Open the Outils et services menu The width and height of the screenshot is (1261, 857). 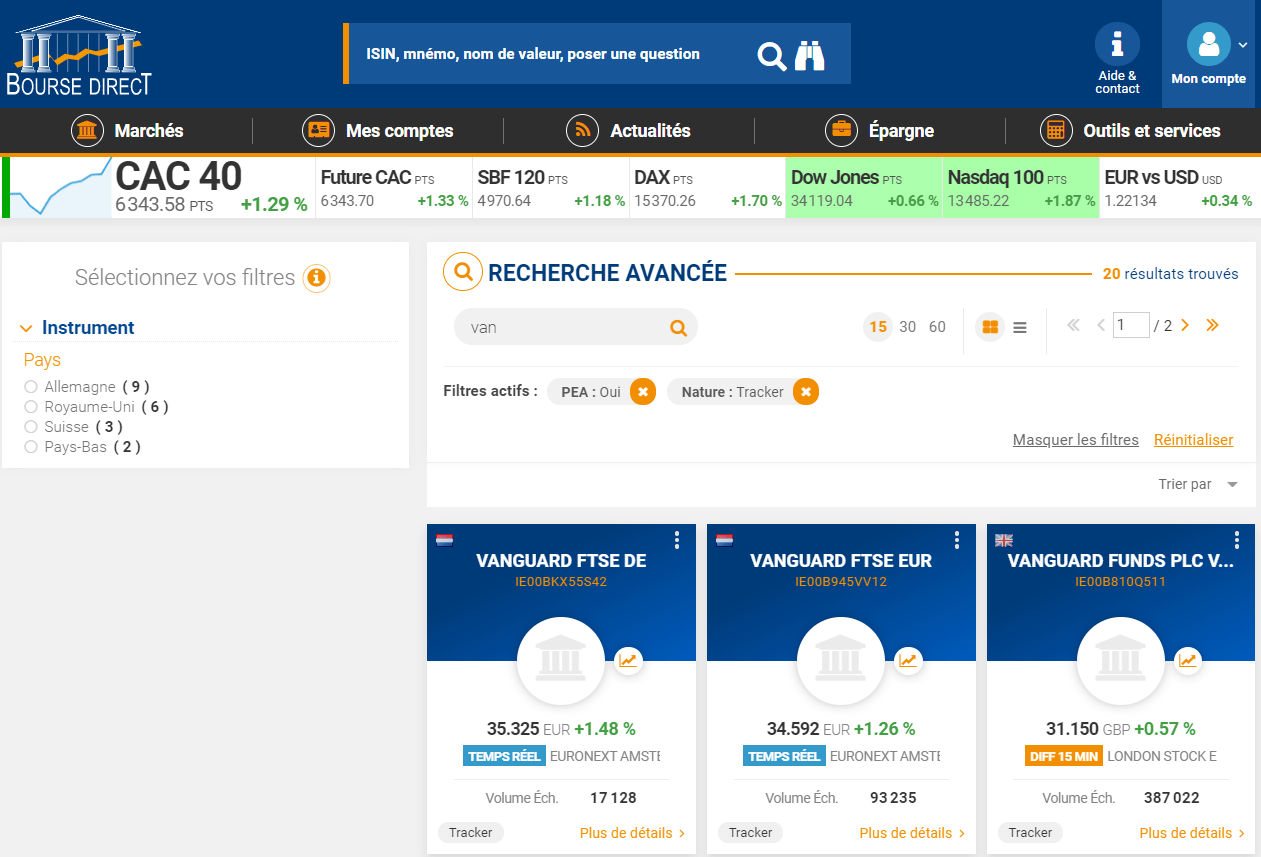1130,131
